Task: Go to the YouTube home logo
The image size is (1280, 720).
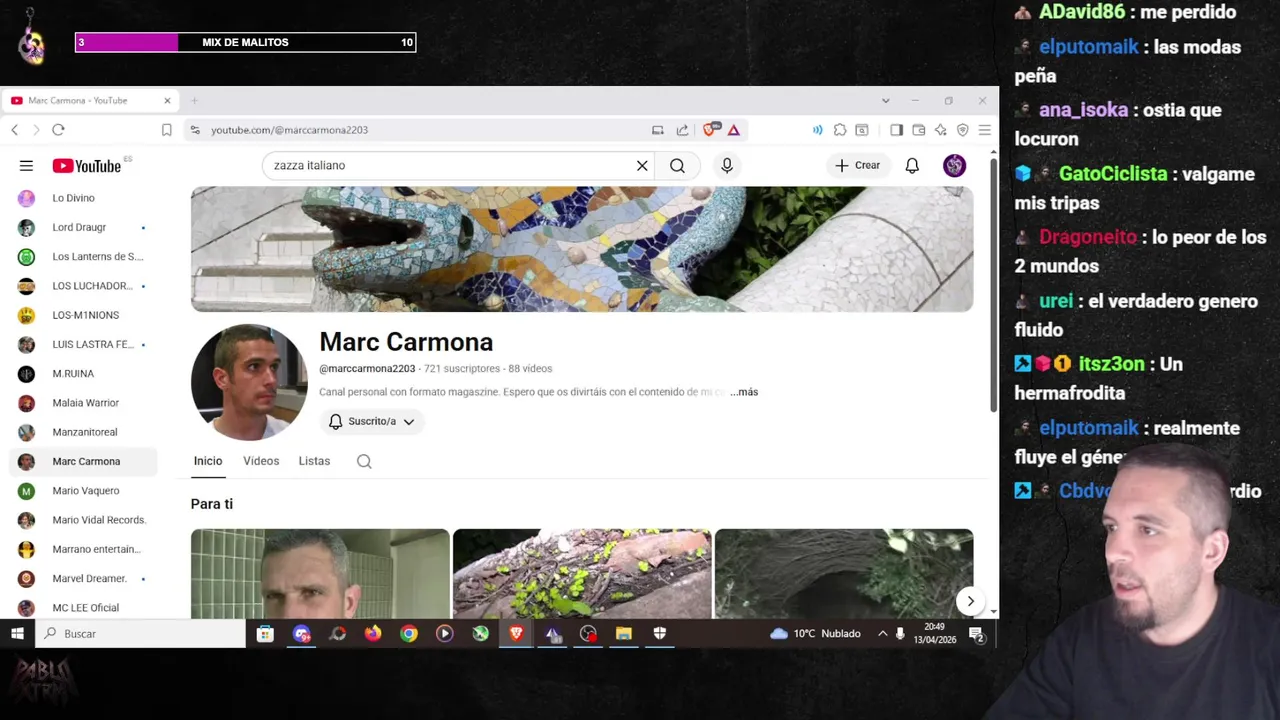Action: point(87,166)
